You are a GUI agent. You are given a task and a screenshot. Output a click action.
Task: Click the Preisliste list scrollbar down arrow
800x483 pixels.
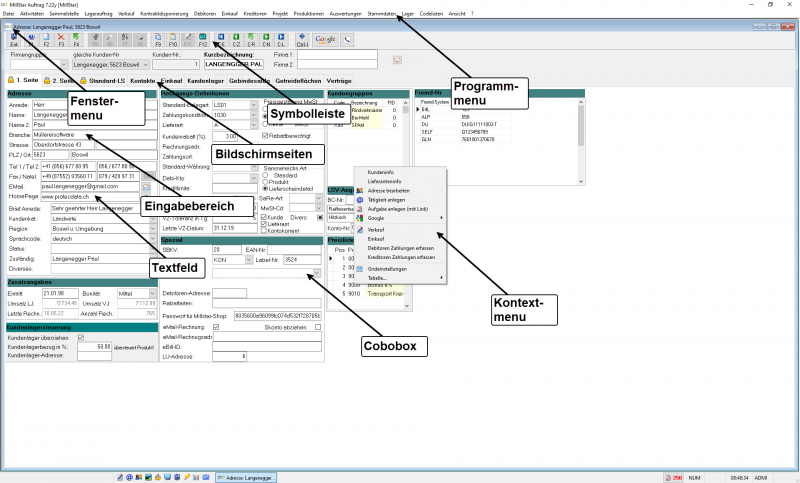point(407,306)
